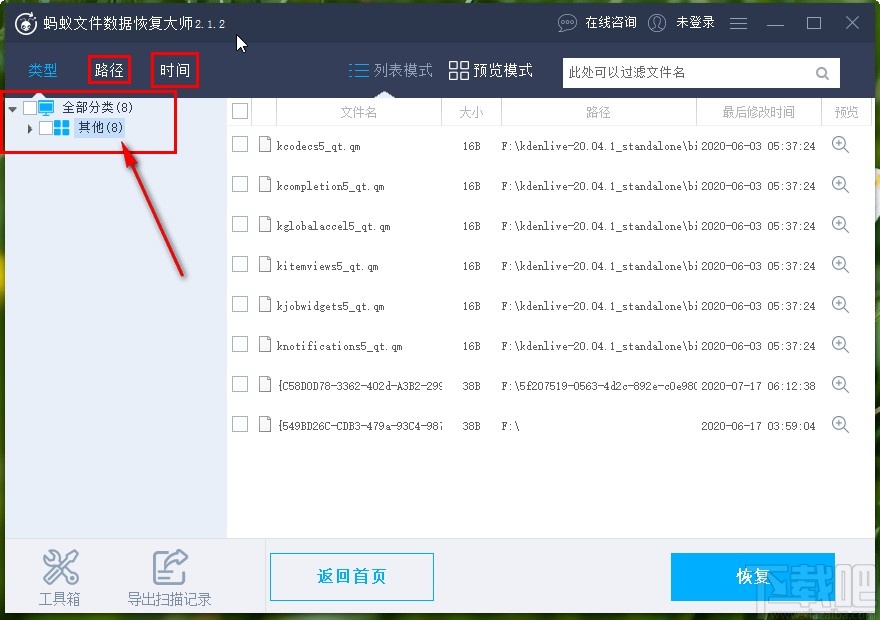Click the user avatar login icon
Viewport: 880px width, 620px height.
pos(657,23)
